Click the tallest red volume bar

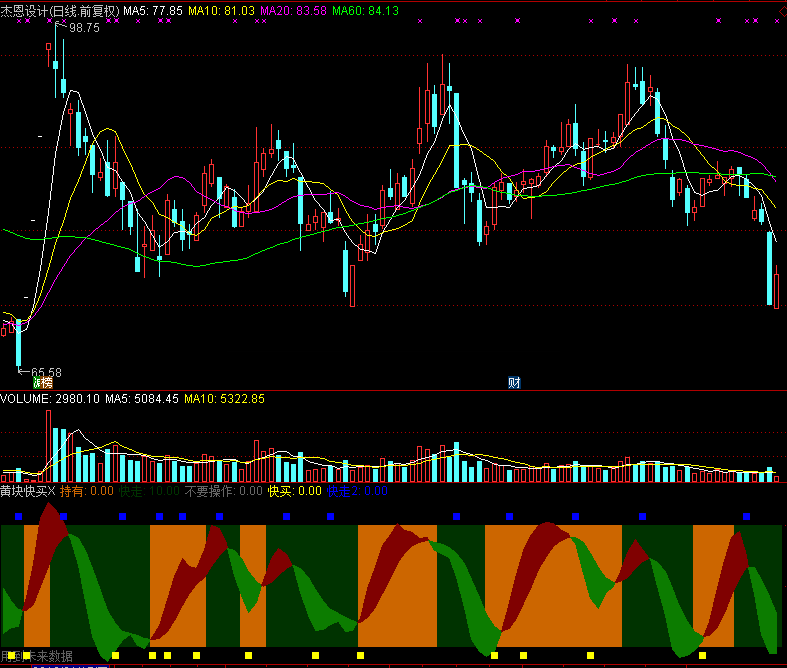click(x=49, y=446)
